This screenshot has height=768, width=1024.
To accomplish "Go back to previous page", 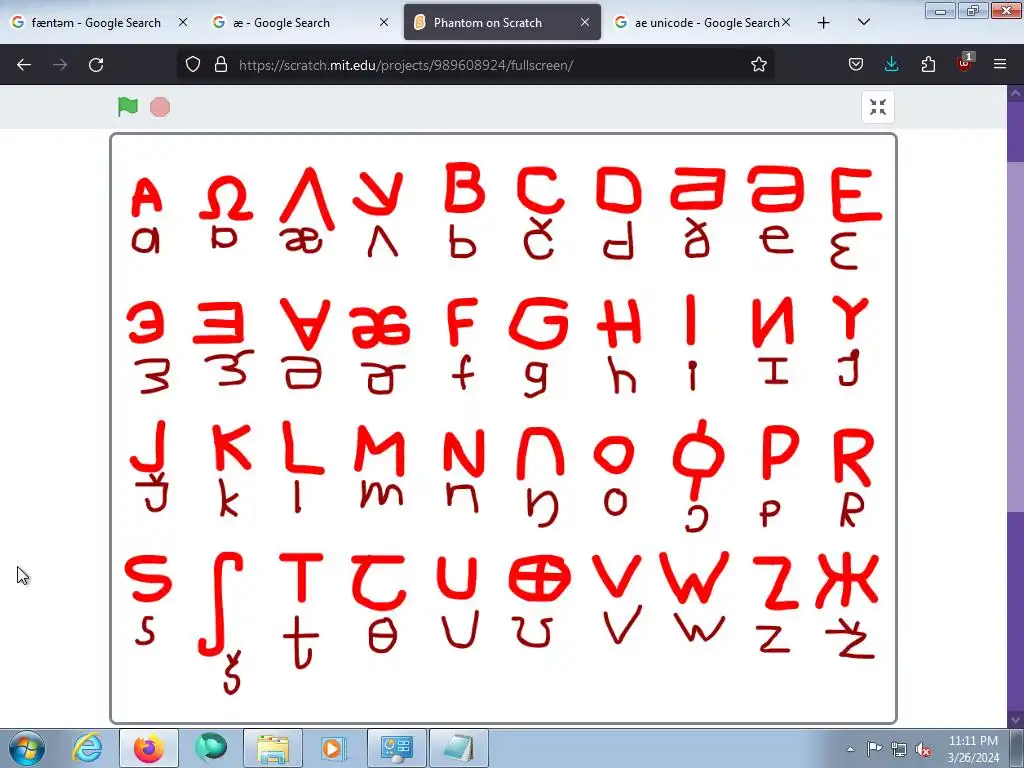I will 24,65.
